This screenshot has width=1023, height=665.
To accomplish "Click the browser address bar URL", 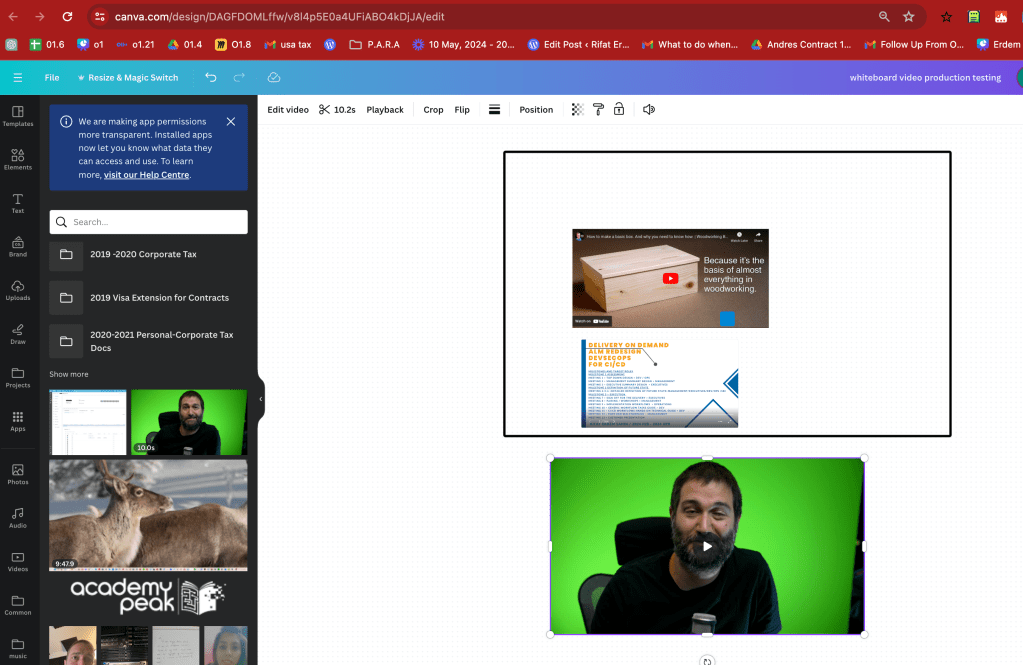I will pos(279,16).
